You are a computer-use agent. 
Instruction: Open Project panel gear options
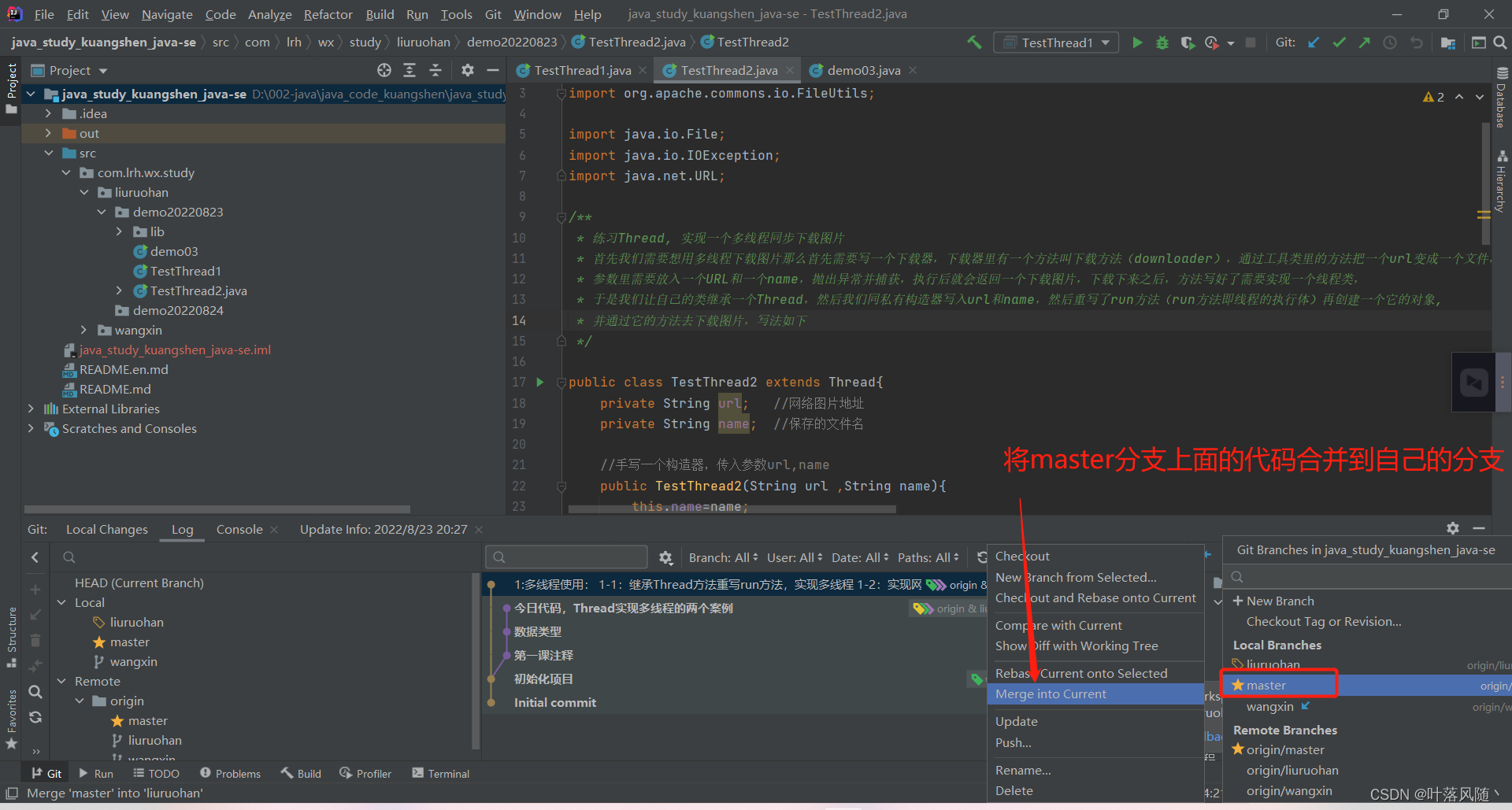click(468, 70)
